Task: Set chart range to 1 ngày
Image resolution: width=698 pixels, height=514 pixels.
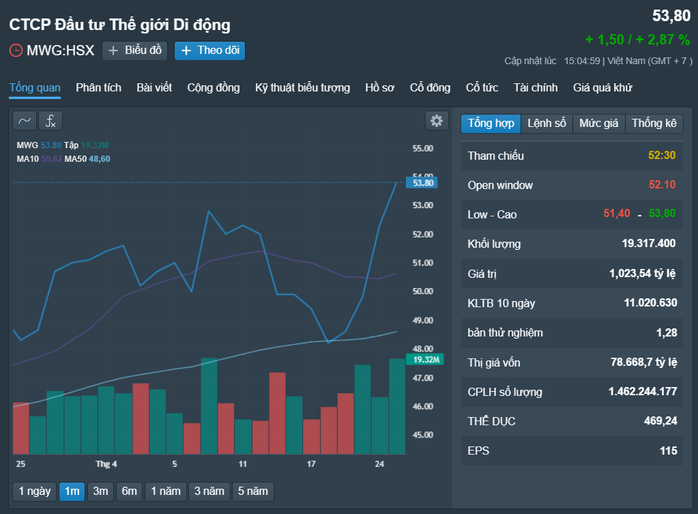Action: (x=35, y=491)
